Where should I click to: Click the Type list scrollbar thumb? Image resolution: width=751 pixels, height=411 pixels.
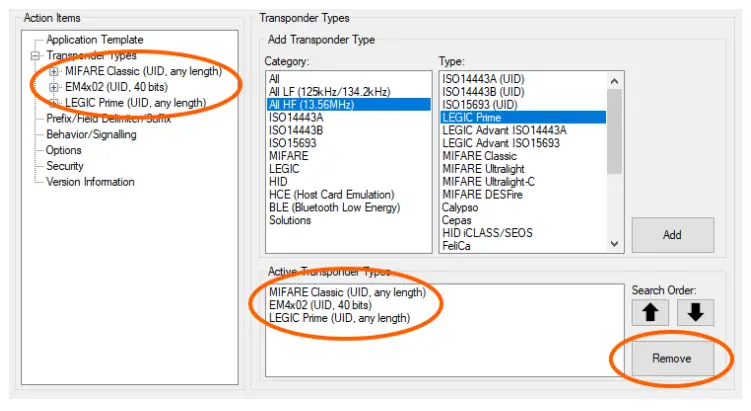[x=614, y=132]
